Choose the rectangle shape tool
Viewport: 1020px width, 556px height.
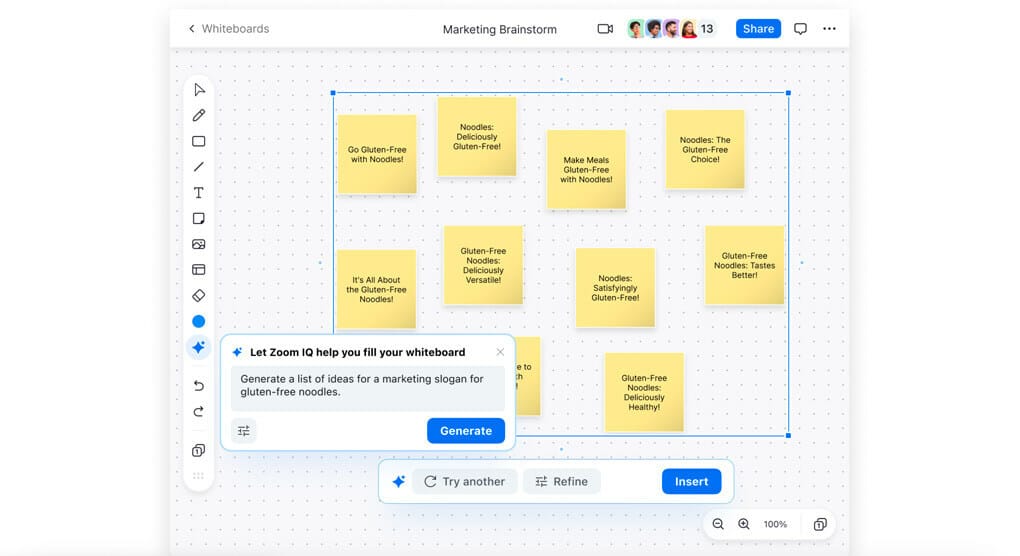click(199, 141)
